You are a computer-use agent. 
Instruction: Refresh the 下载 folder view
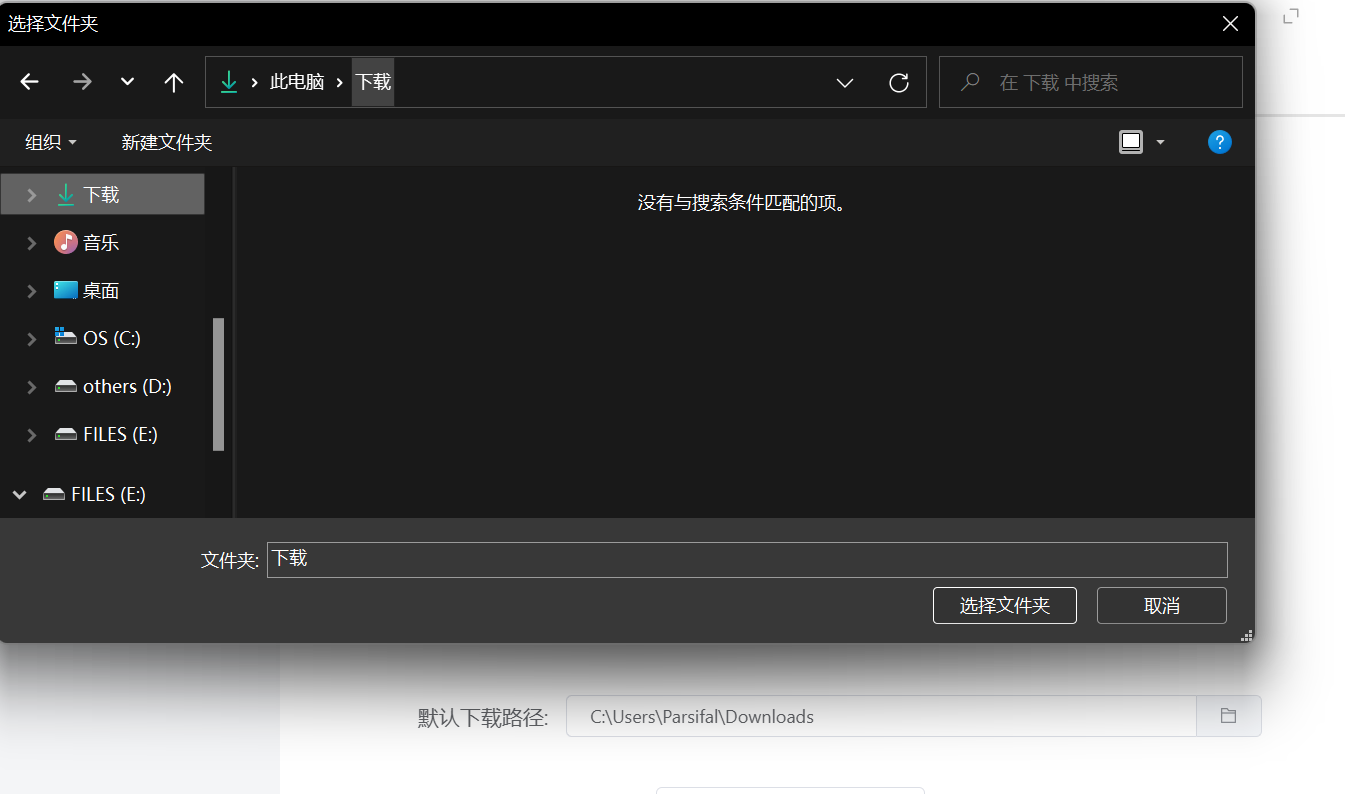point(898,82)
